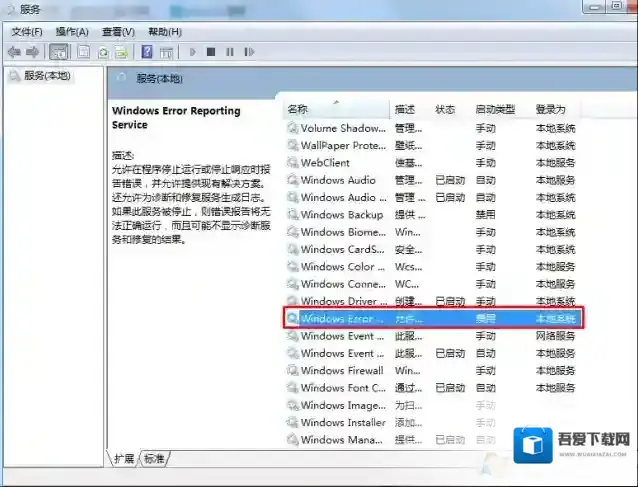Sort by the 启动类型 column header

(495, 109)
